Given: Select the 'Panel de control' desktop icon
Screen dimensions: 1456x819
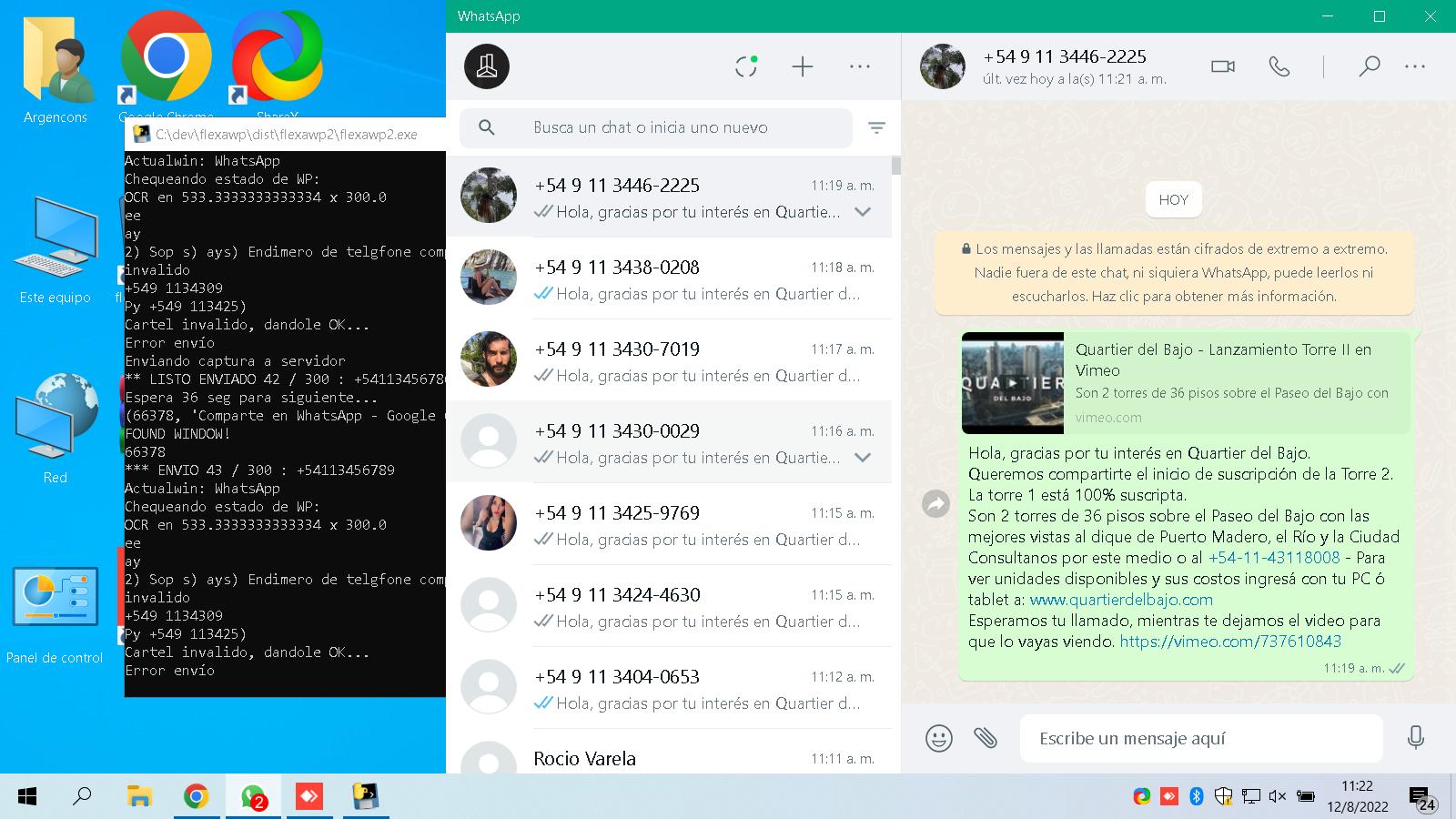Looking at the screenshot, I should tap(55, 616).
